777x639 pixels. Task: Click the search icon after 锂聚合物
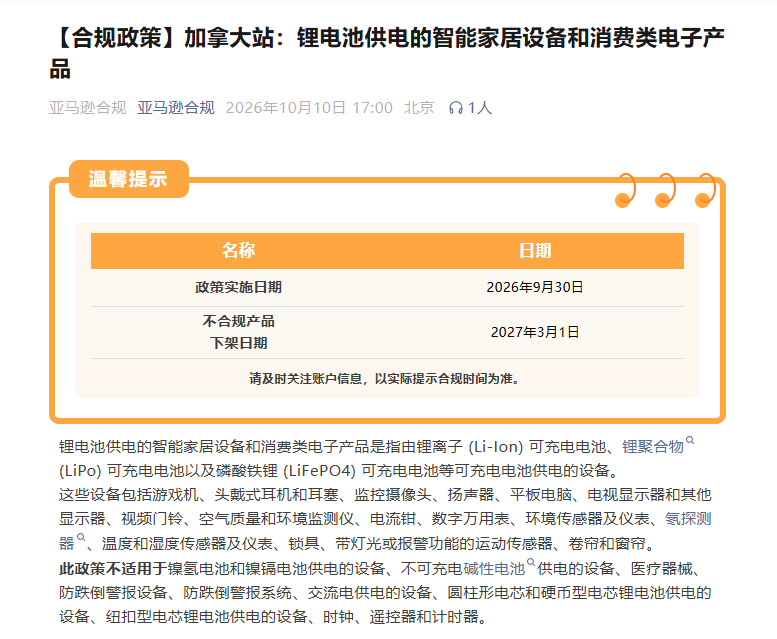point(690,440)
